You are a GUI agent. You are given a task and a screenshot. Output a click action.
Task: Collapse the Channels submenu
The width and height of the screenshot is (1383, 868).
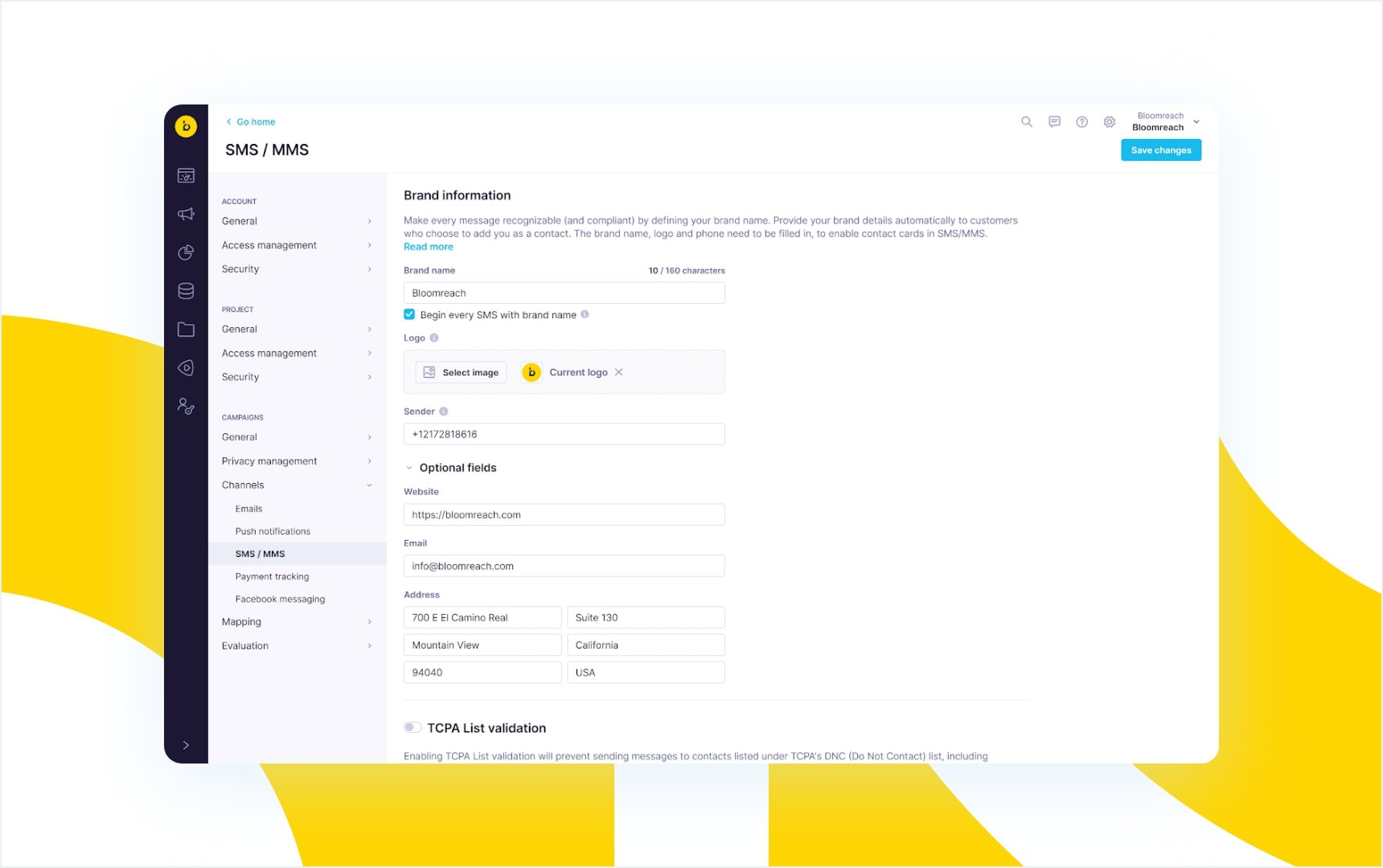(298, 485)
